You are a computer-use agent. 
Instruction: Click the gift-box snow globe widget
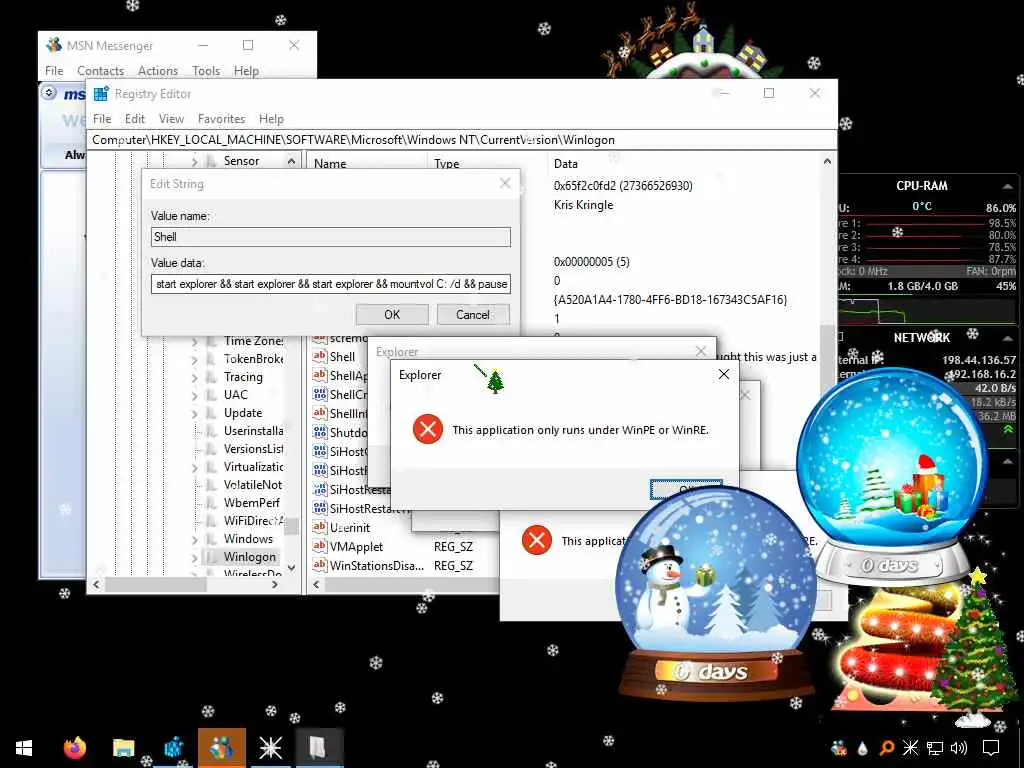(x=892, y=477)
